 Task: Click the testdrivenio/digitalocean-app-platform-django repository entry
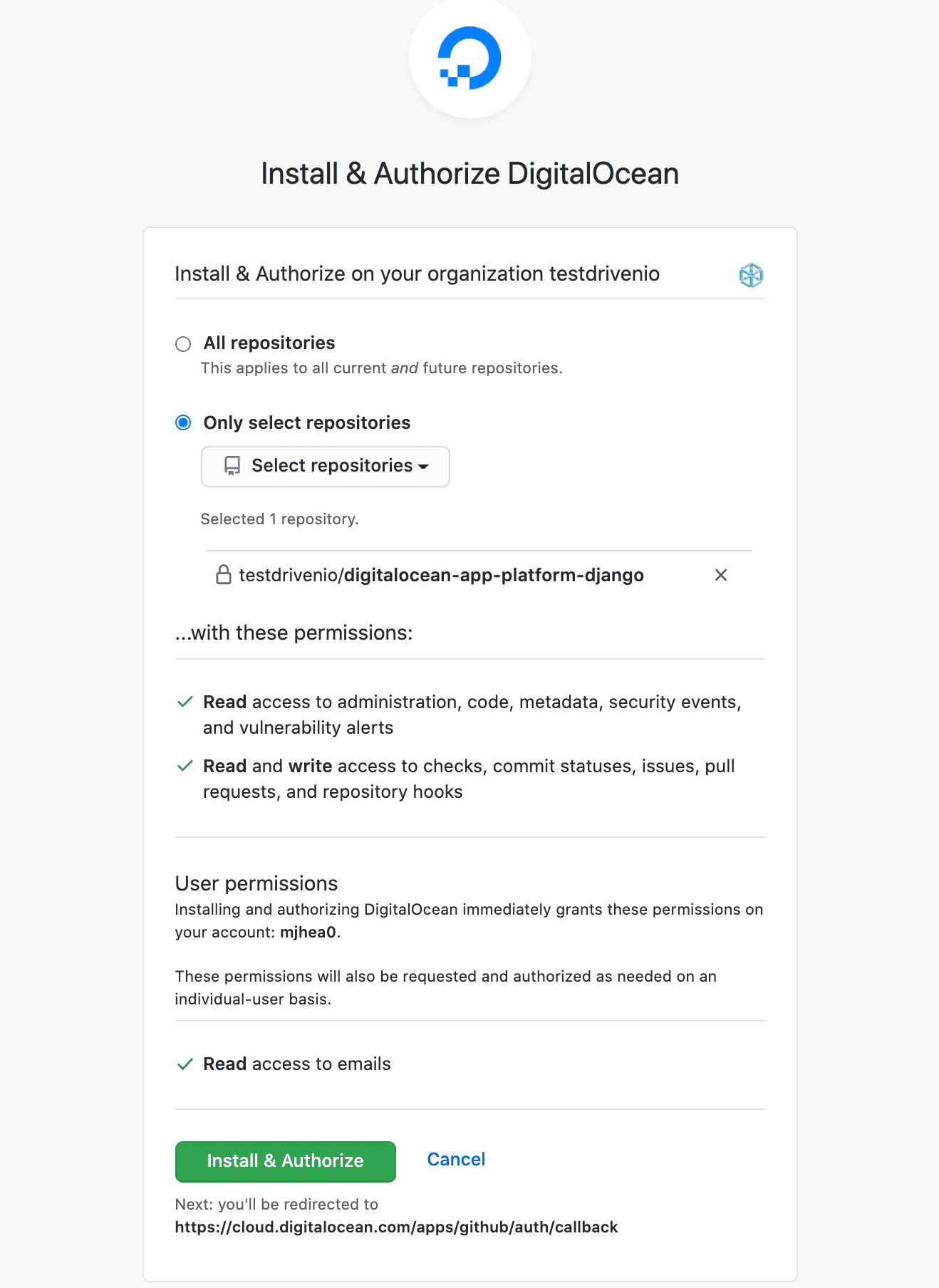[x=441, y=575]
